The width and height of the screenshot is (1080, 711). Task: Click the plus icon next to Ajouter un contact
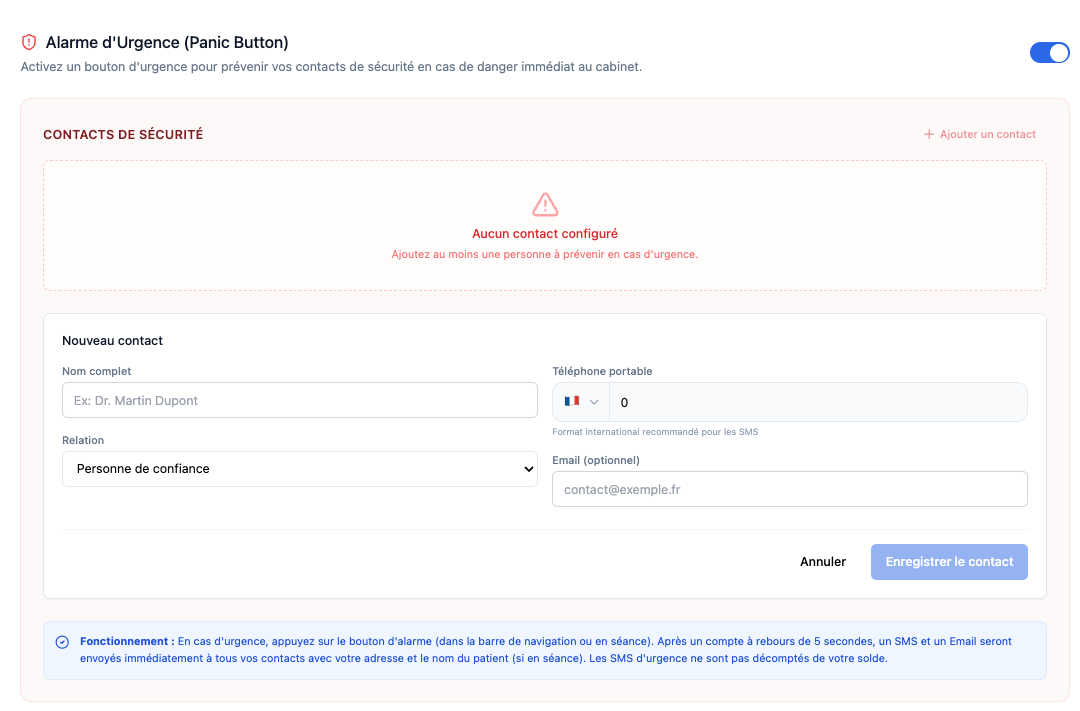[929, 134]
